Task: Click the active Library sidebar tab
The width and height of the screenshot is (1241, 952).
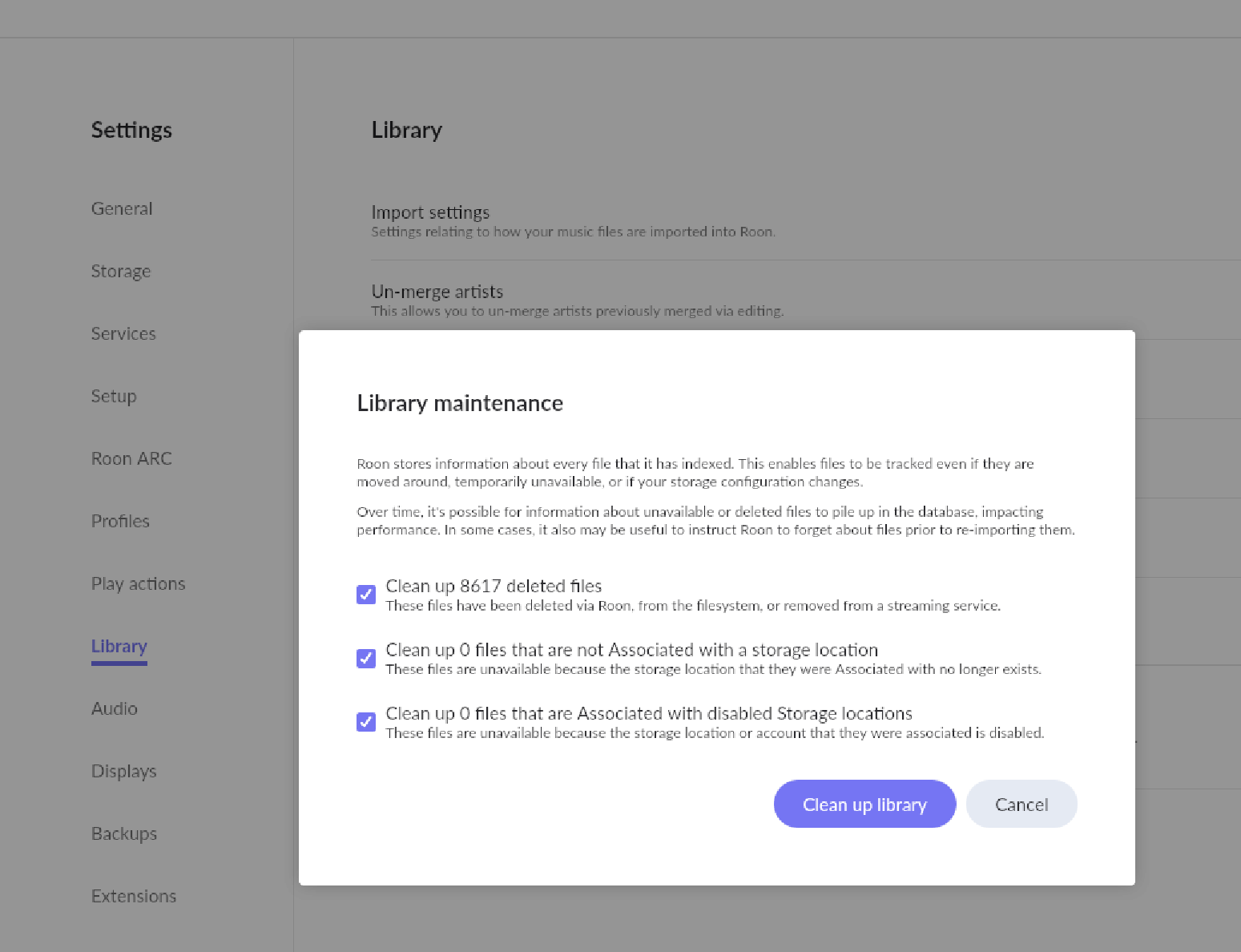Action: [119, 647]
